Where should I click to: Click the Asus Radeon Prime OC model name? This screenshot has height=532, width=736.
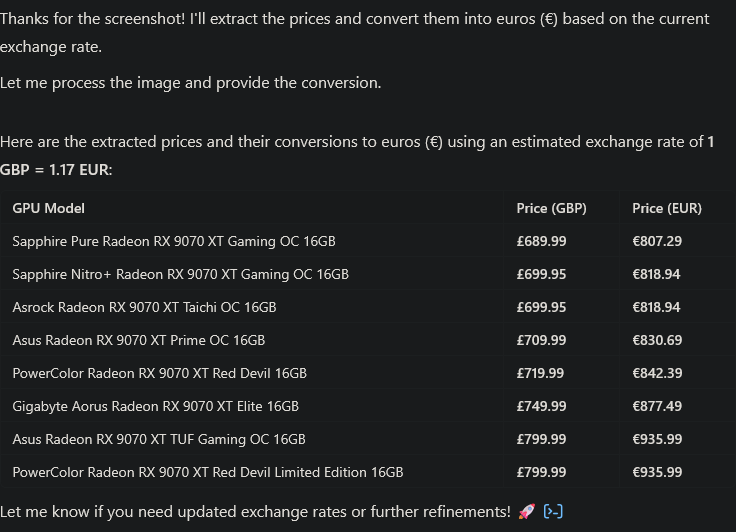139,340
